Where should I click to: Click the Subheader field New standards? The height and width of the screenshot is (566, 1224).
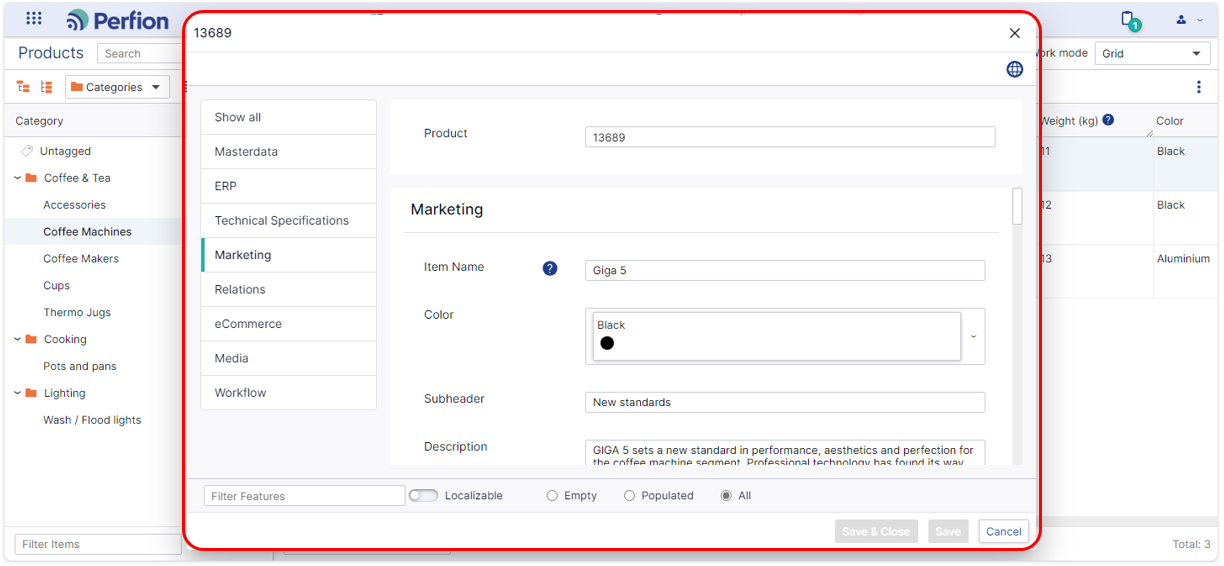click(x=785, y=402)
